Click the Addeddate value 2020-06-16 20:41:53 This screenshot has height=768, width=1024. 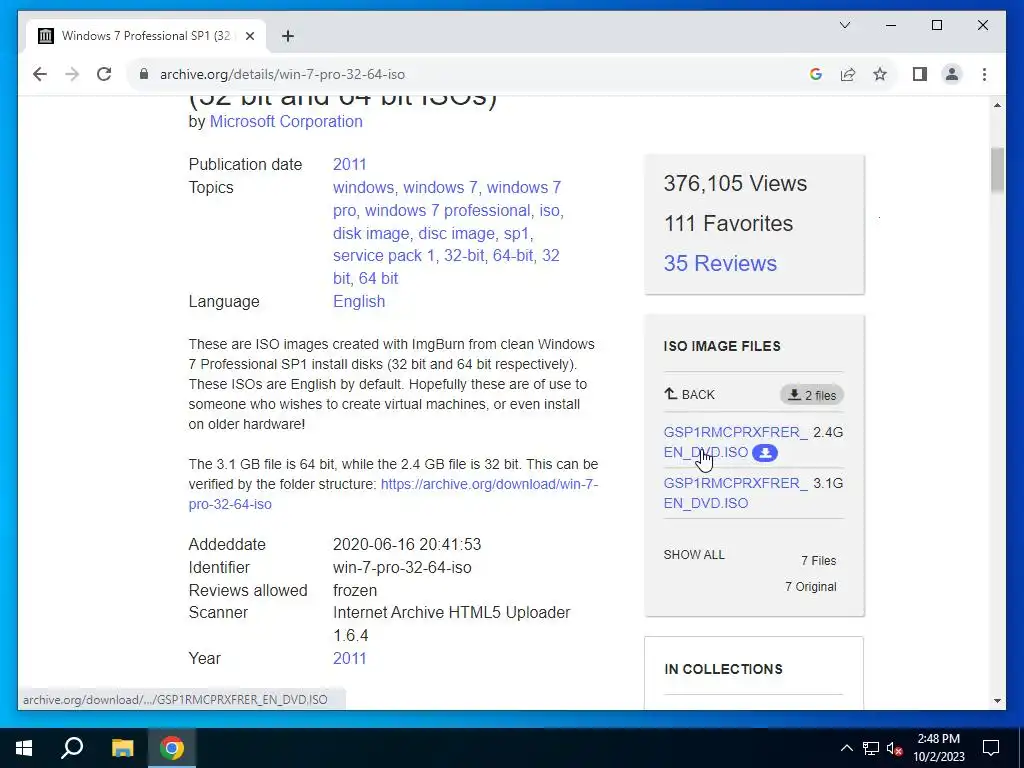point(407,545)
